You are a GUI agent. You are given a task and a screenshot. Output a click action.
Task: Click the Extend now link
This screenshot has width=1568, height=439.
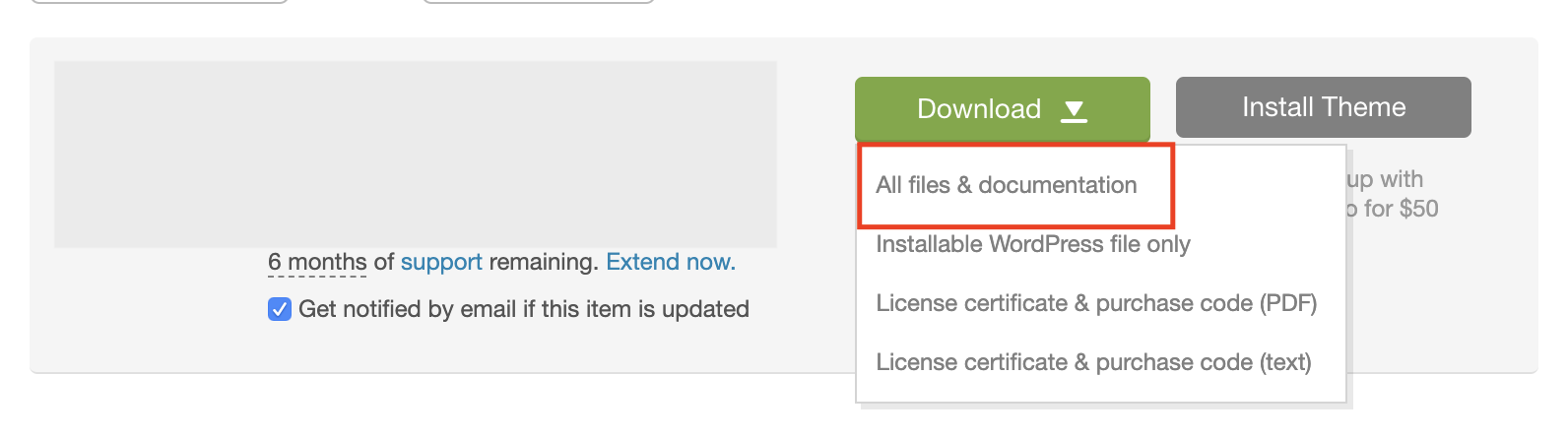669,262
